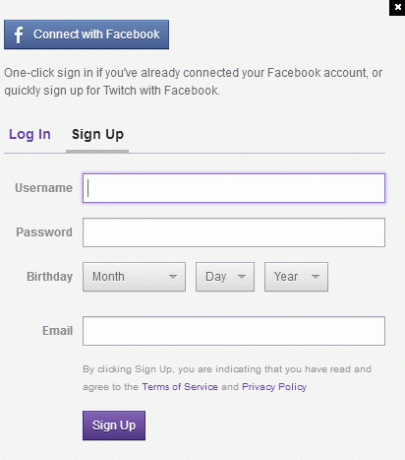Click the Year dropdown arrow icon
Viewport: 405px width, 460px height.
click(x=315, y=277)
